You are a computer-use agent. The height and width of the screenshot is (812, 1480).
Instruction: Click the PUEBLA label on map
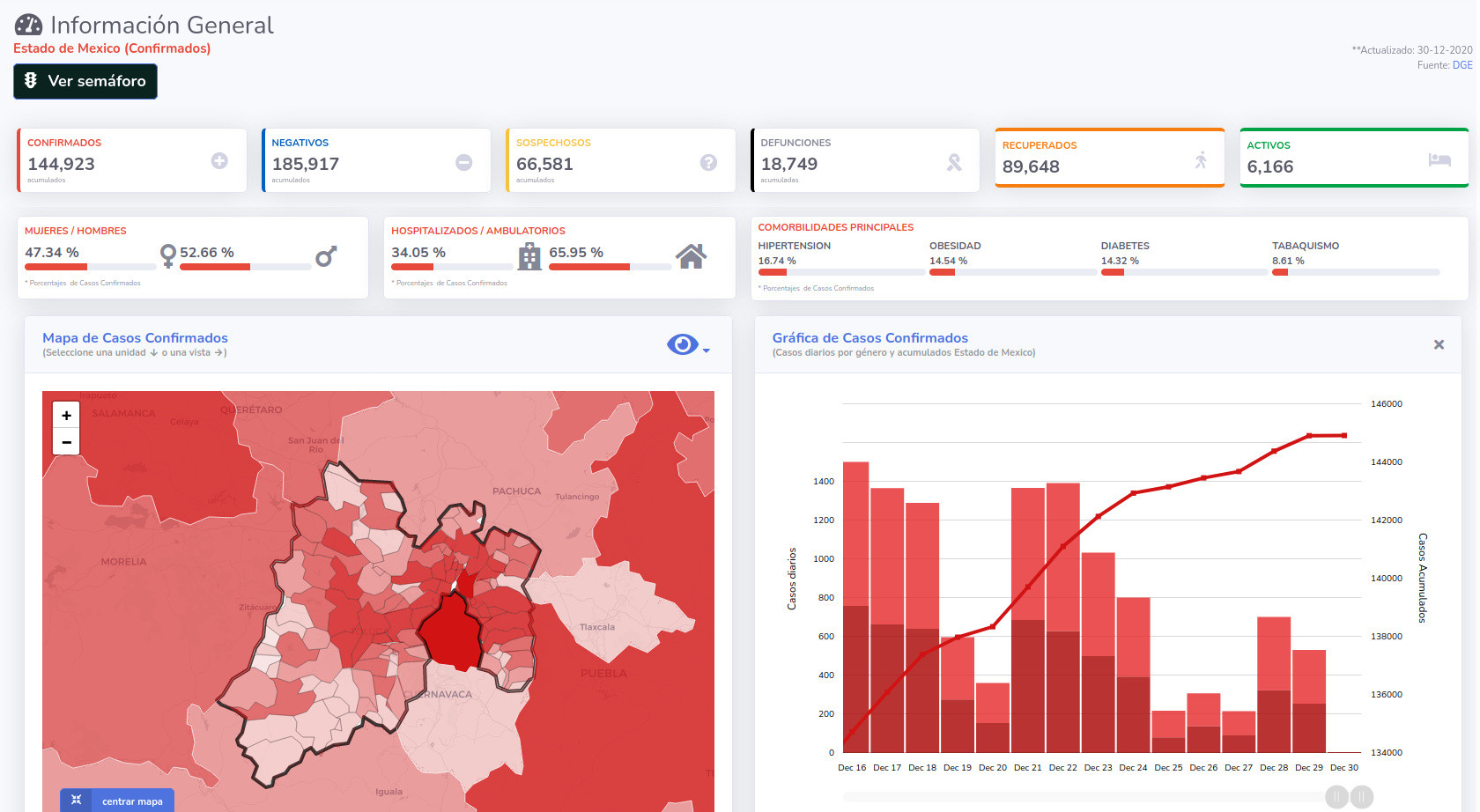pyautogui.click(x=603, y=673)
